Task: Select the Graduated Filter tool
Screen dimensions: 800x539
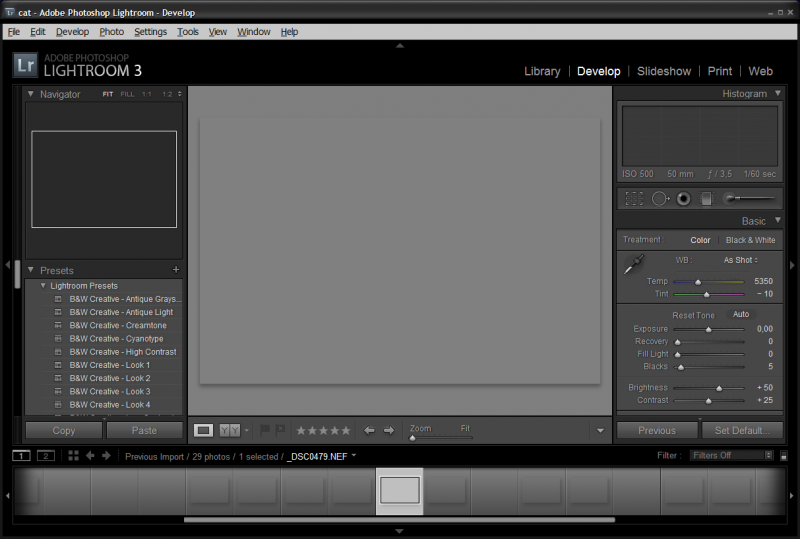Action: tap(707, 199)
